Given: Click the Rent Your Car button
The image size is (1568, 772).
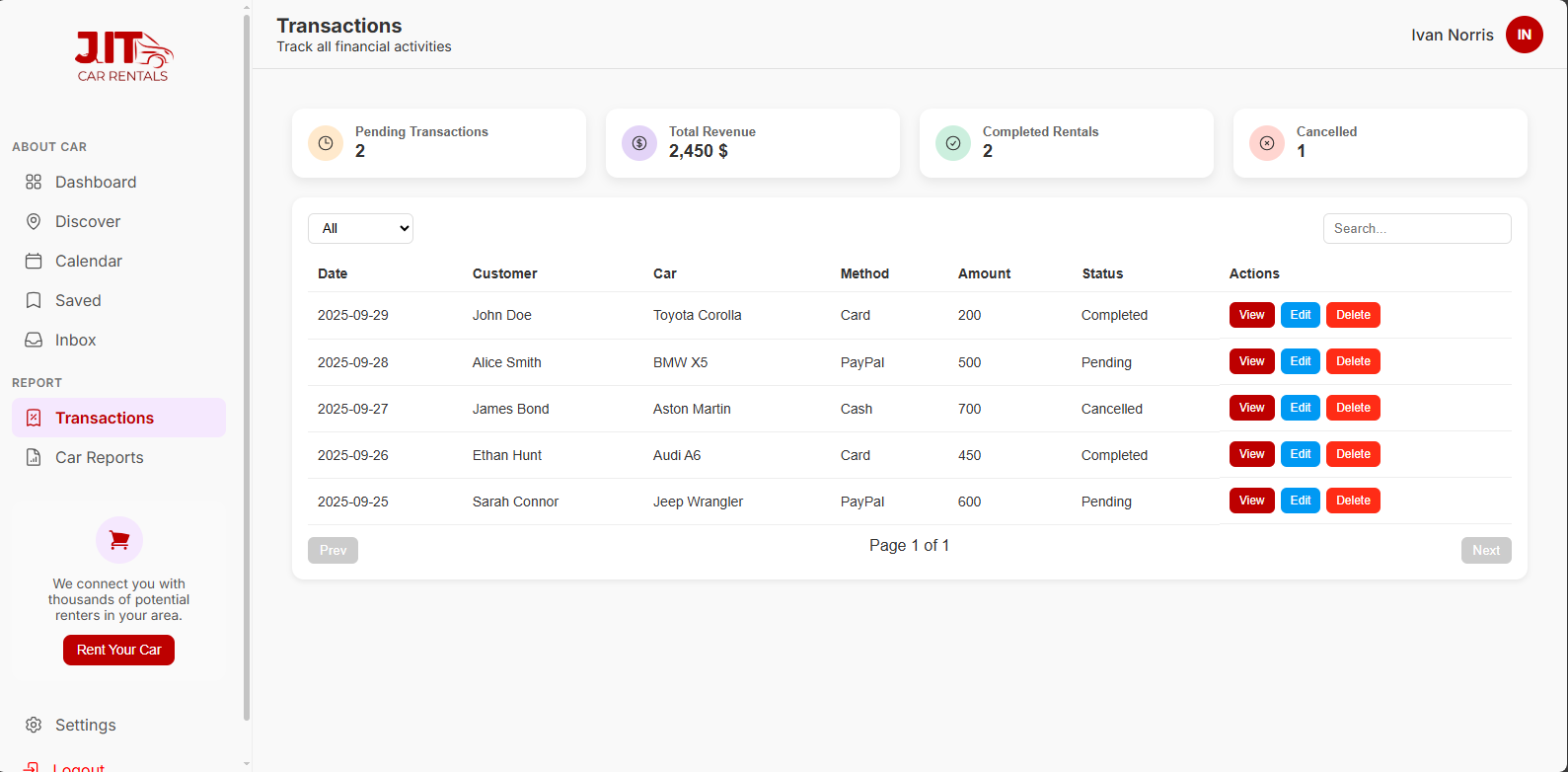Looking at the screenshot, I should click(x=118, y=650).
